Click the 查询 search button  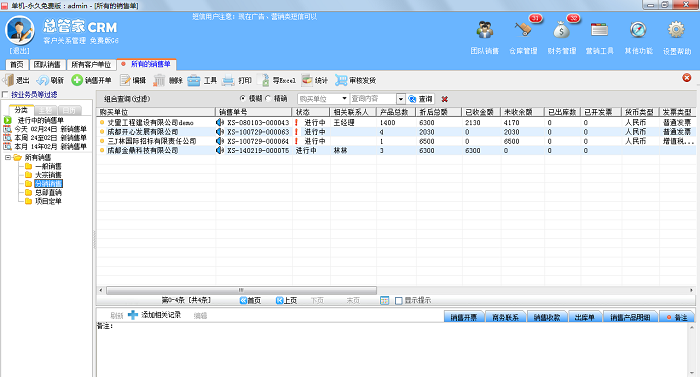click(x=421, y=99)
